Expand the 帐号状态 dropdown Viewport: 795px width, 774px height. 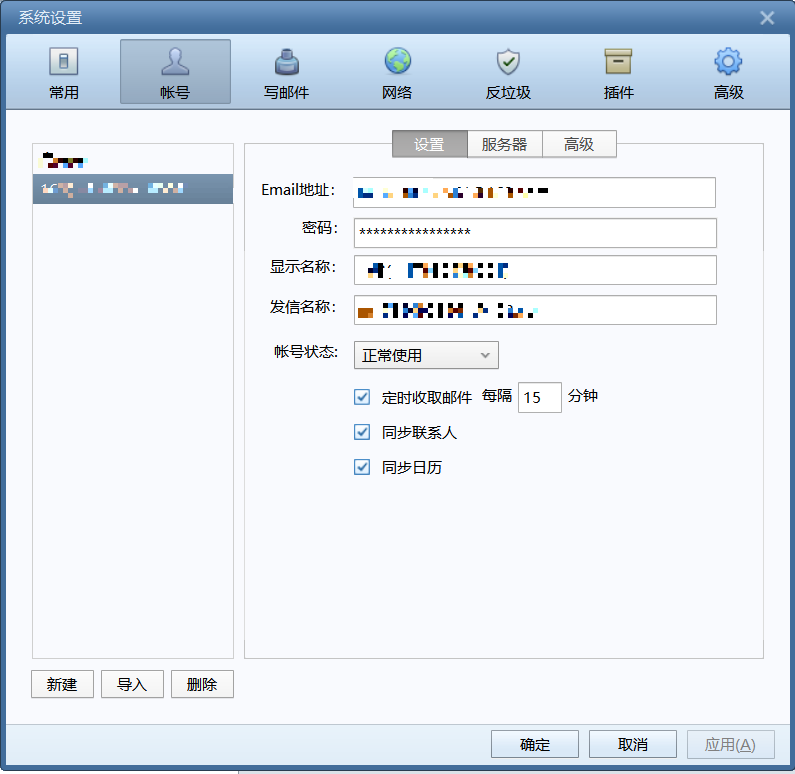(426, 355)
